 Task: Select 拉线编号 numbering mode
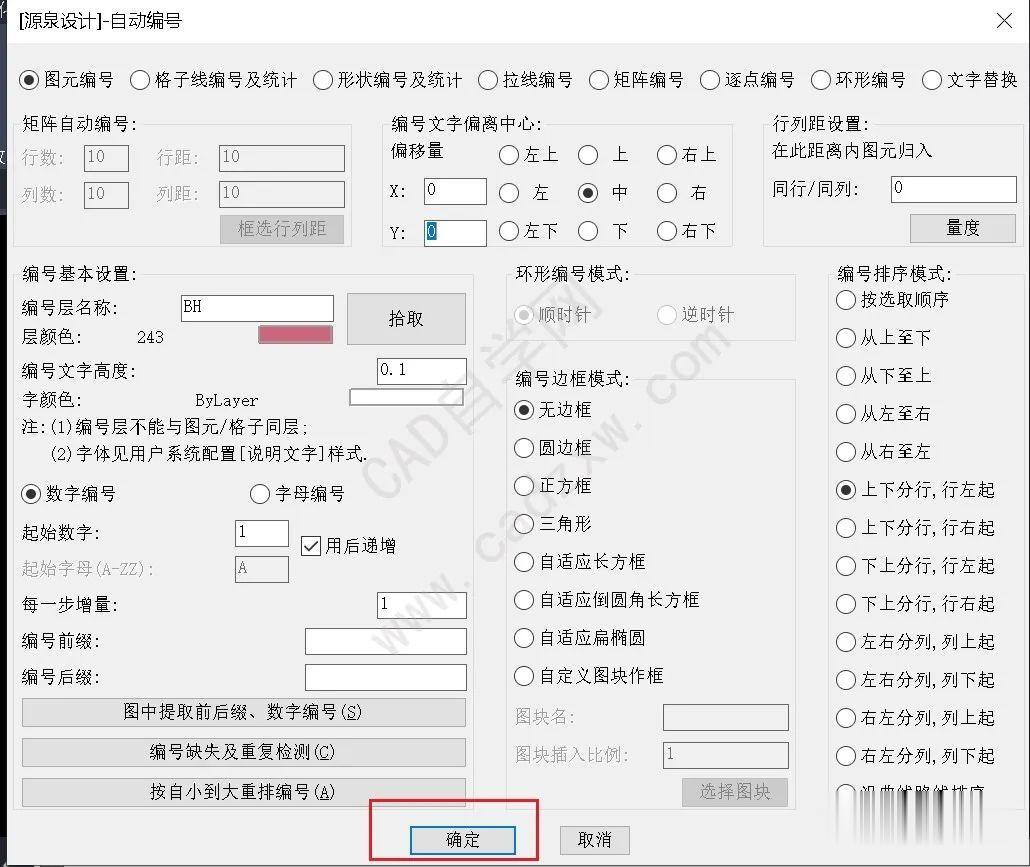point(488,81)
